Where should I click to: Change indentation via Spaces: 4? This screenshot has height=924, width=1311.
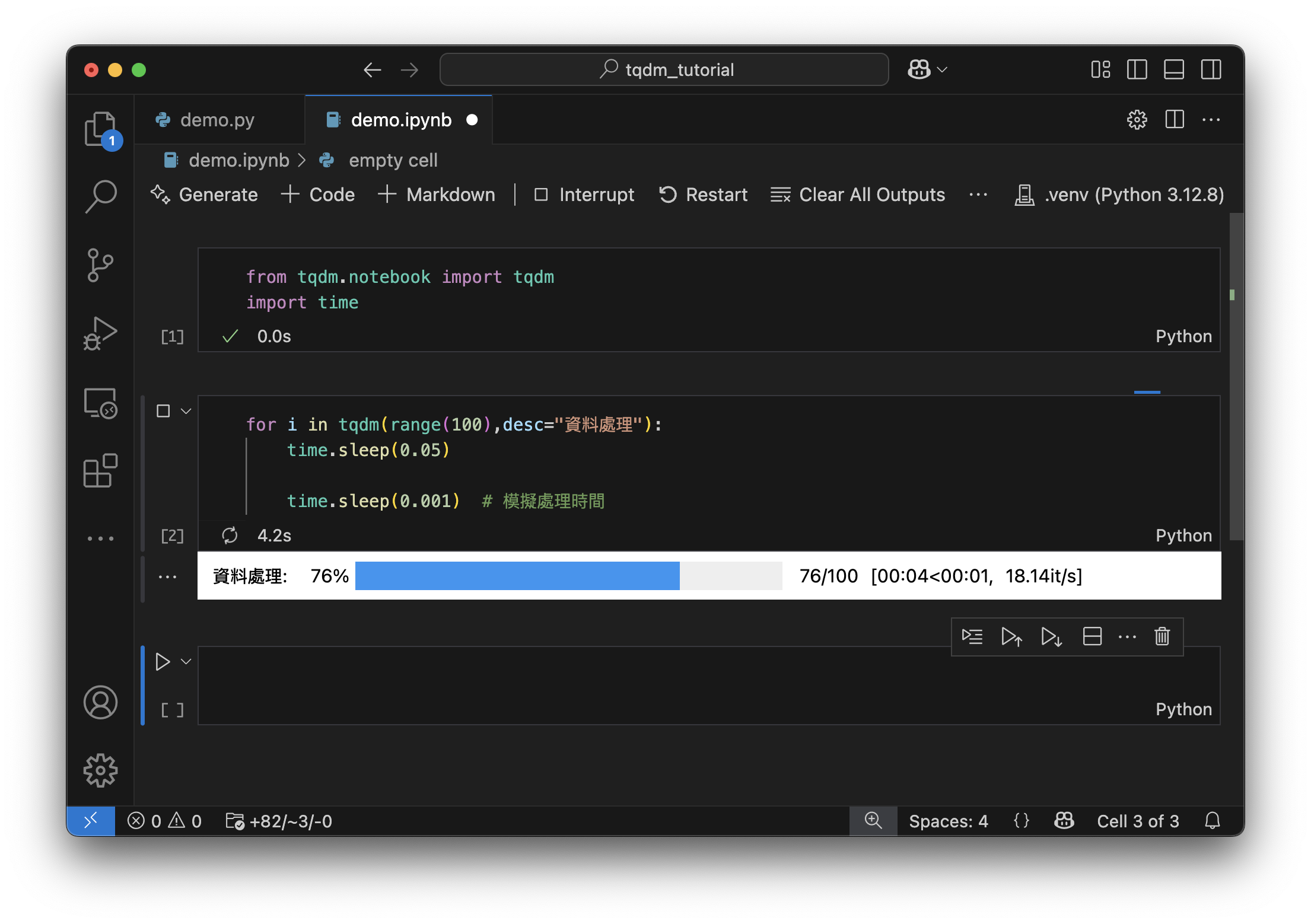tap(948, 821)
